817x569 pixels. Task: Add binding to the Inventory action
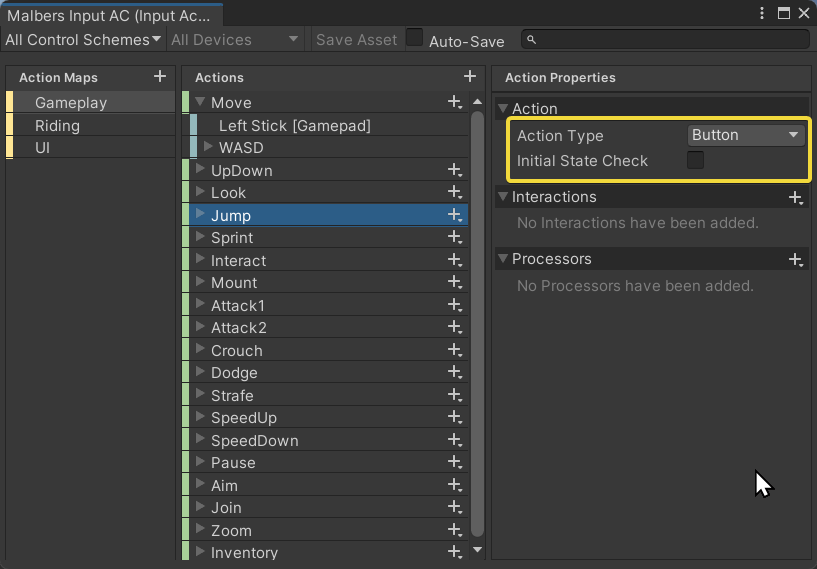pos(455,553)
